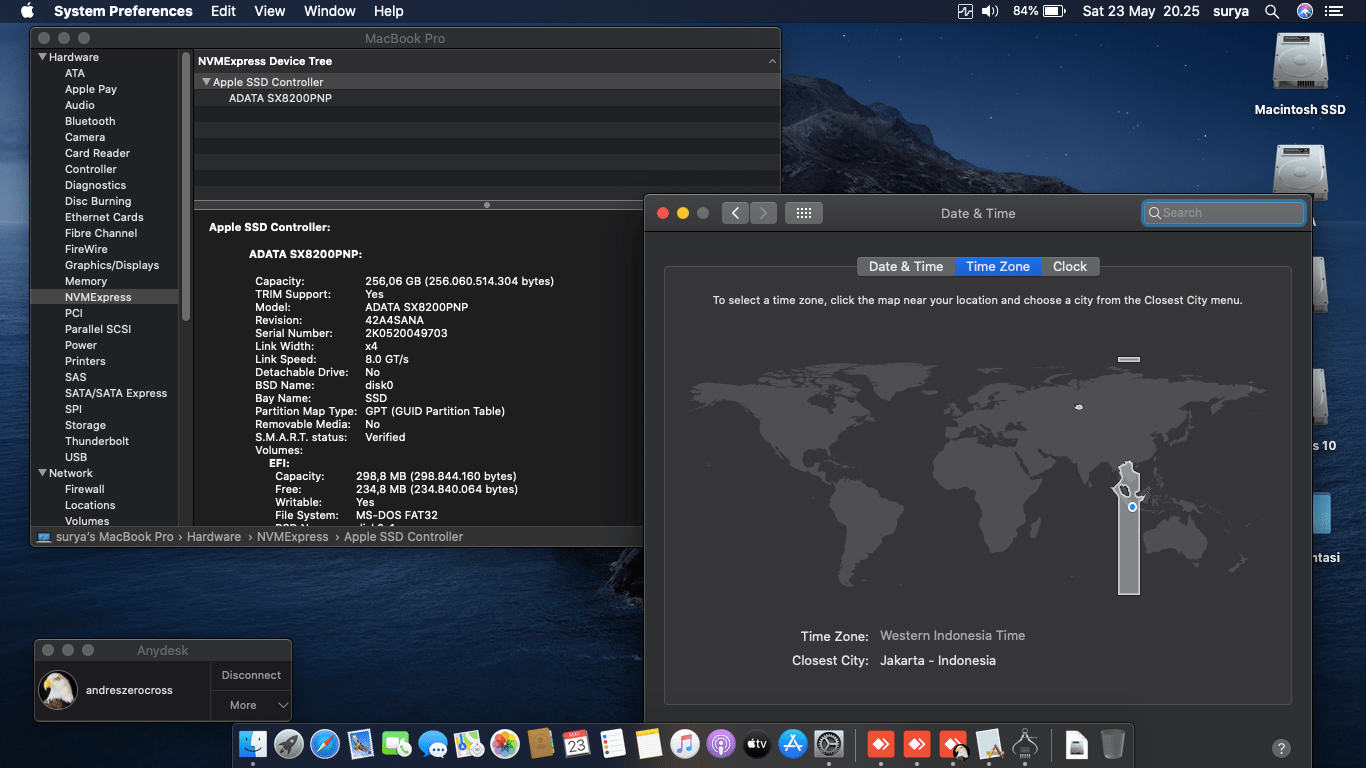1366x768 pixels.
Task: Click the Western Indonesia Time value
Action: (x=952, y=635)
